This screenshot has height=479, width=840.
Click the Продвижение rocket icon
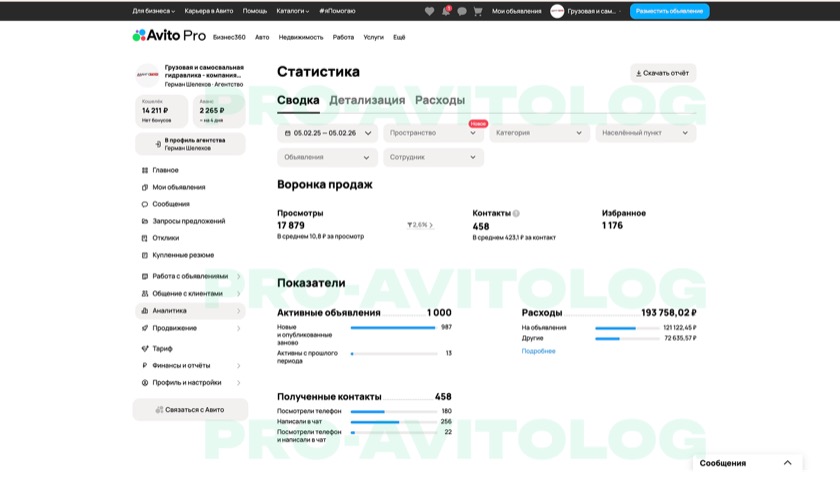pyautogui.click(x=145, y=328)
